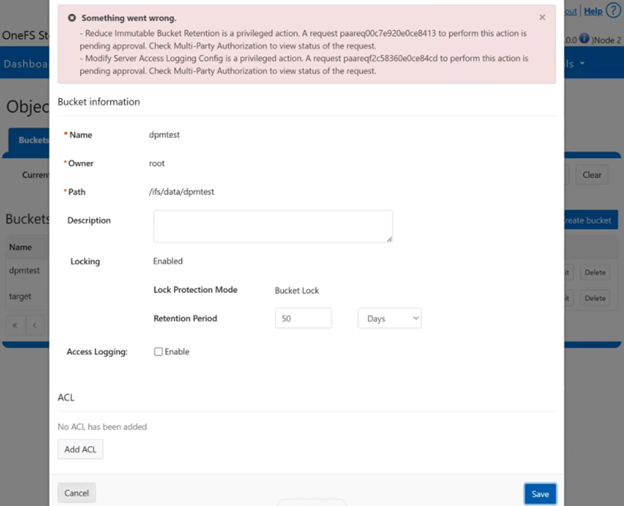Go to first page of buckets list
624x506 pixels.
(x=15, y=325)
